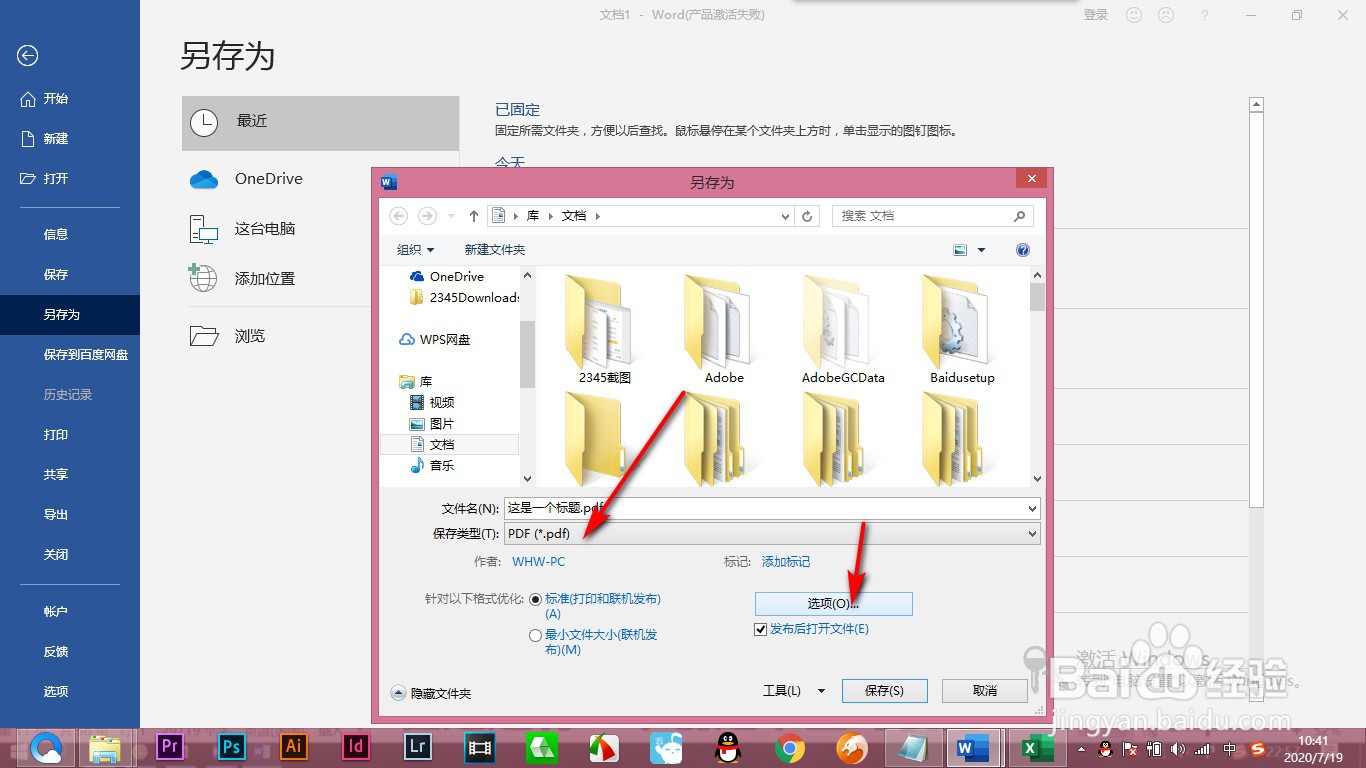This screenshot has width=1366, height=768.
Task: Refresh the folder view
Action: pos(807,216)
